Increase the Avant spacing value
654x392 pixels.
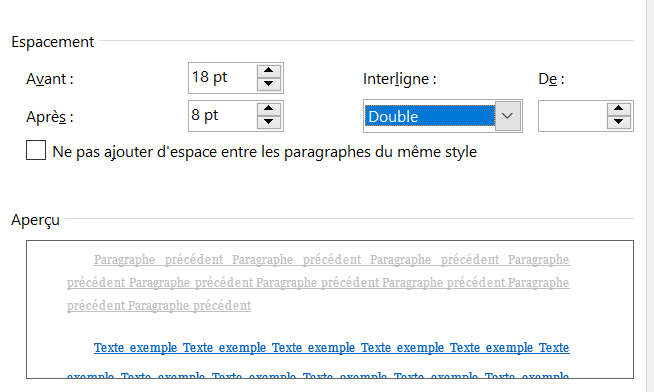[x=269, y=71]
